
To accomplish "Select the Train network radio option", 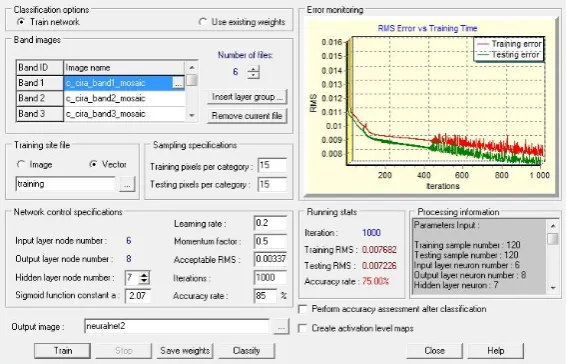I will pos(21,22).
